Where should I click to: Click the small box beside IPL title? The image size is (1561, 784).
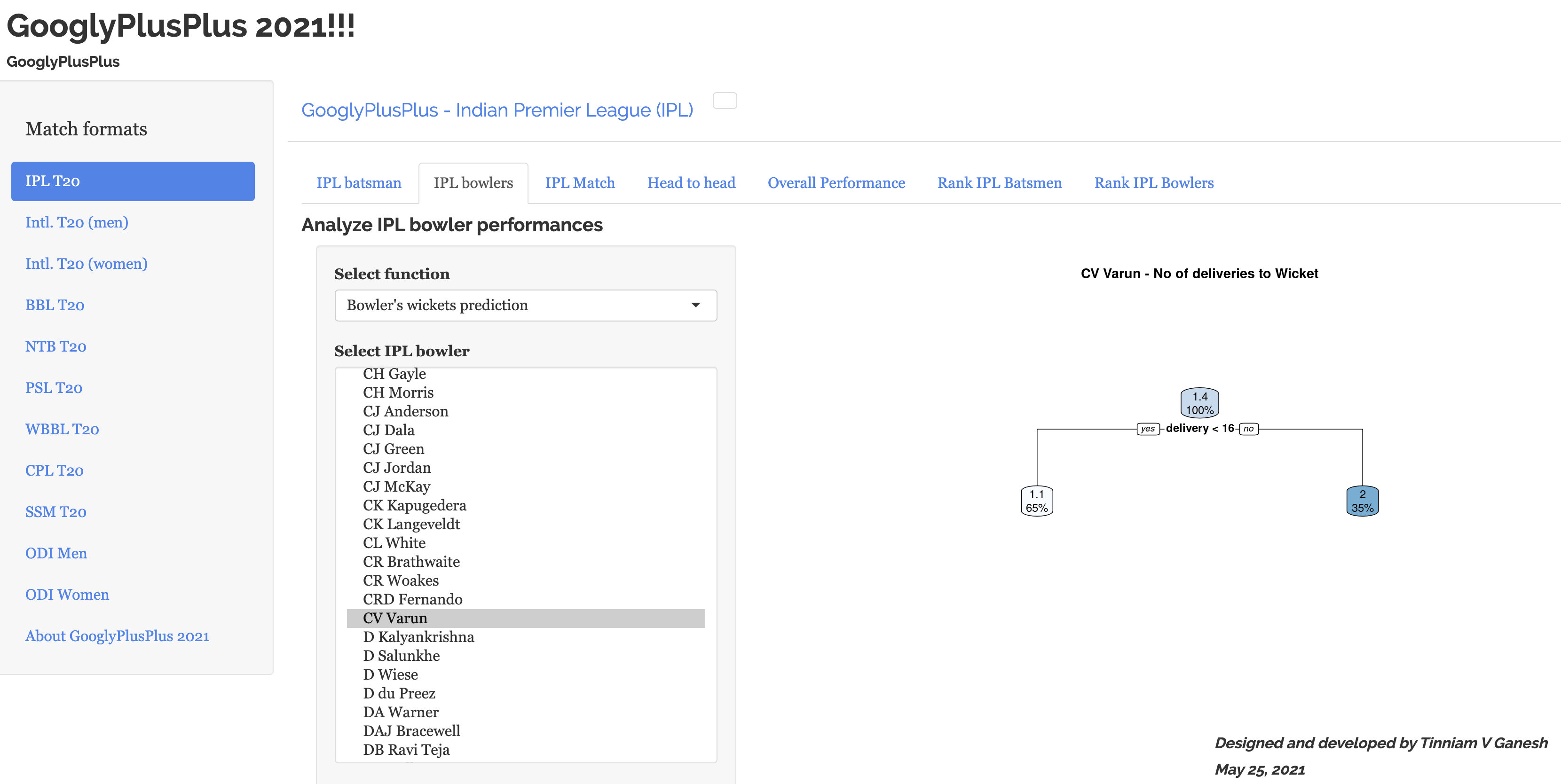pyautogui.click(x=724, y=101)
